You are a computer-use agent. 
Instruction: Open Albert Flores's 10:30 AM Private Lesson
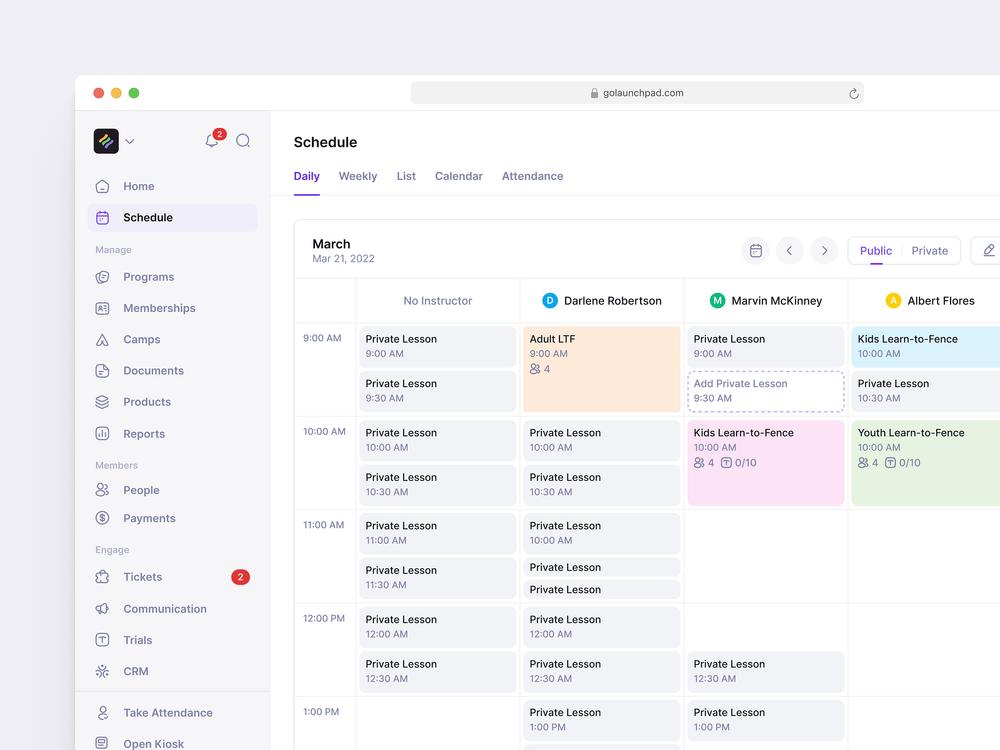click(x=925, y=391)
